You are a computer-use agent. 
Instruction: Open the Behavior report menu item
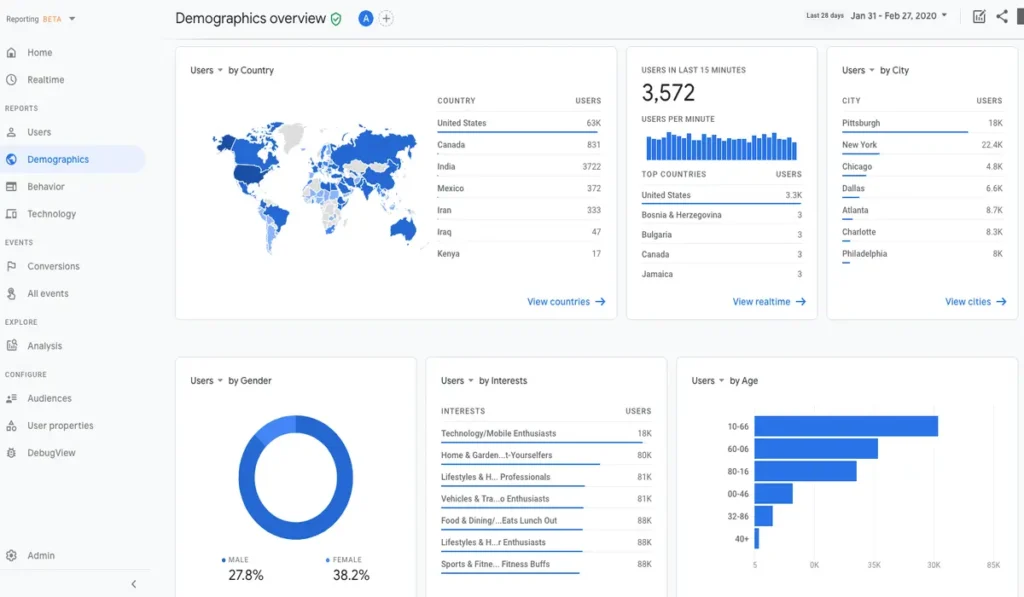46,187
